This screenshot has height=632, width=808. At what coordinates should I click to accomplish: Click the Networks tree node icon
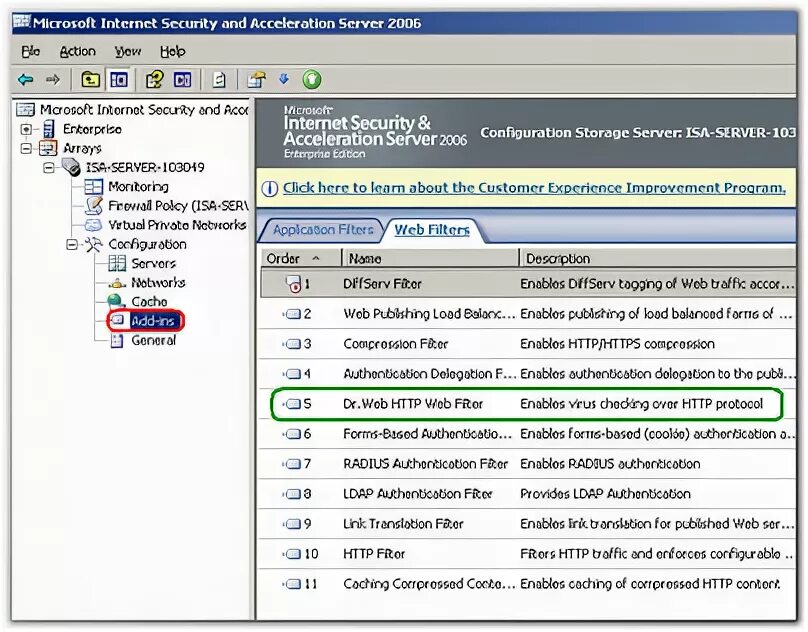click(x=117, y=283)
